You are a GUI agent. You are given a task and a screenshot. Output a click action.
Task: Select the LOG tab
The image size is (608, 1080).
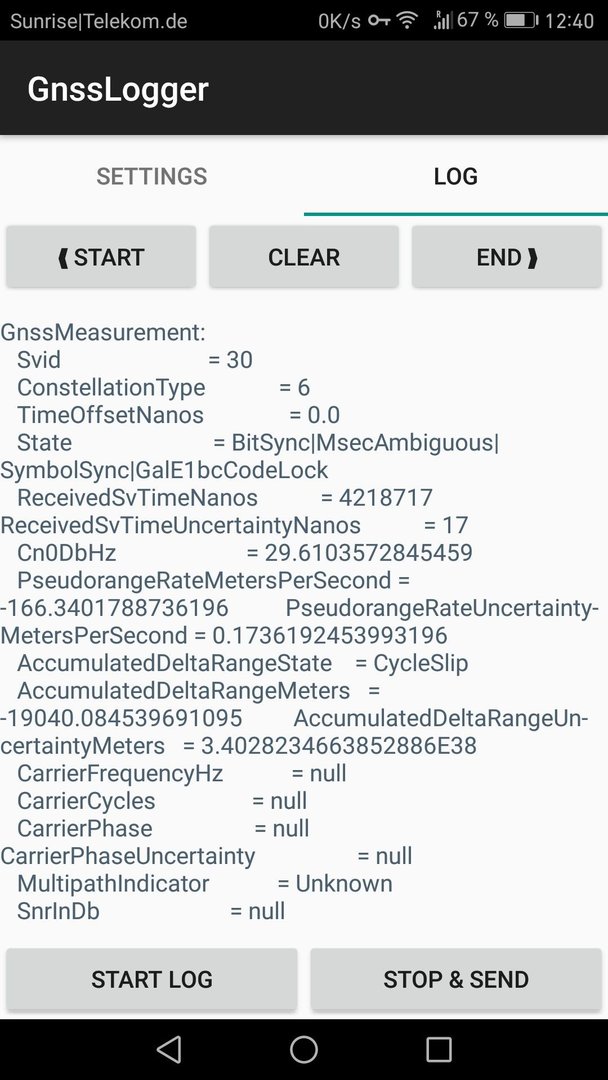[x=456, y=176]
